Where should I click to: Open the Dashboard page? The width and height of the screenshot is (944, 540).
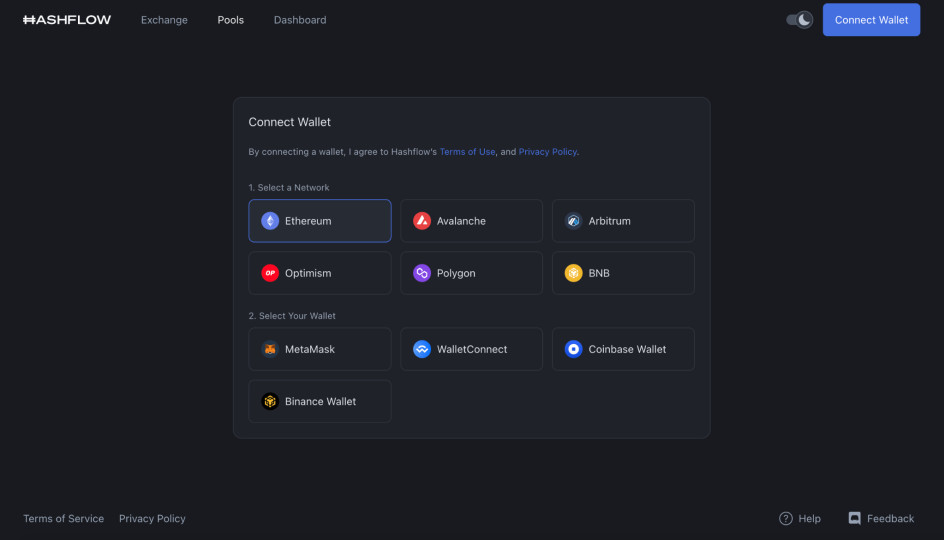tap(300, 20)
